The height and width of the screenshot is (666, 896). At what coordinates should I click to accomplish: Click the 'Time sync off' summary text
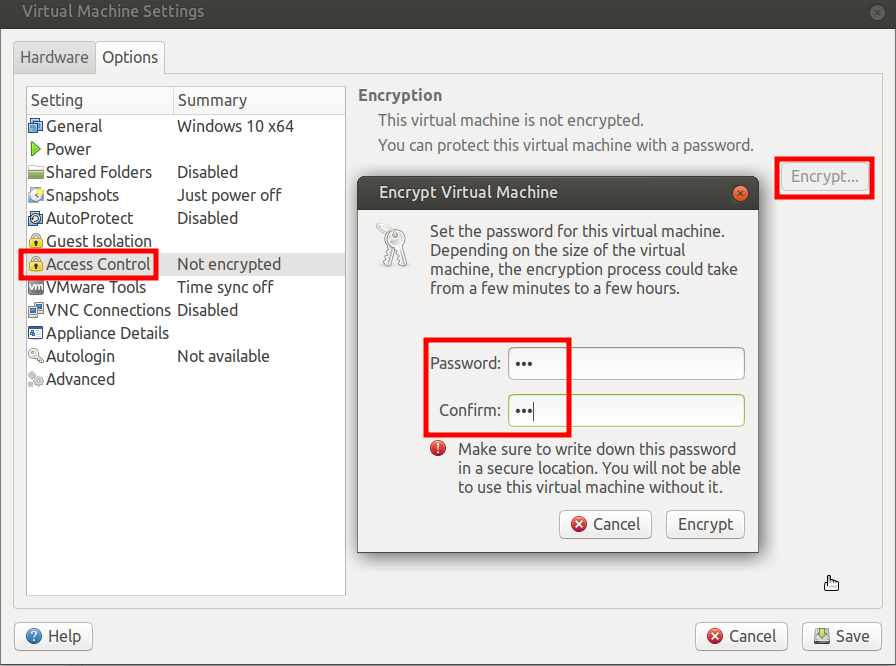pos(225,287)
